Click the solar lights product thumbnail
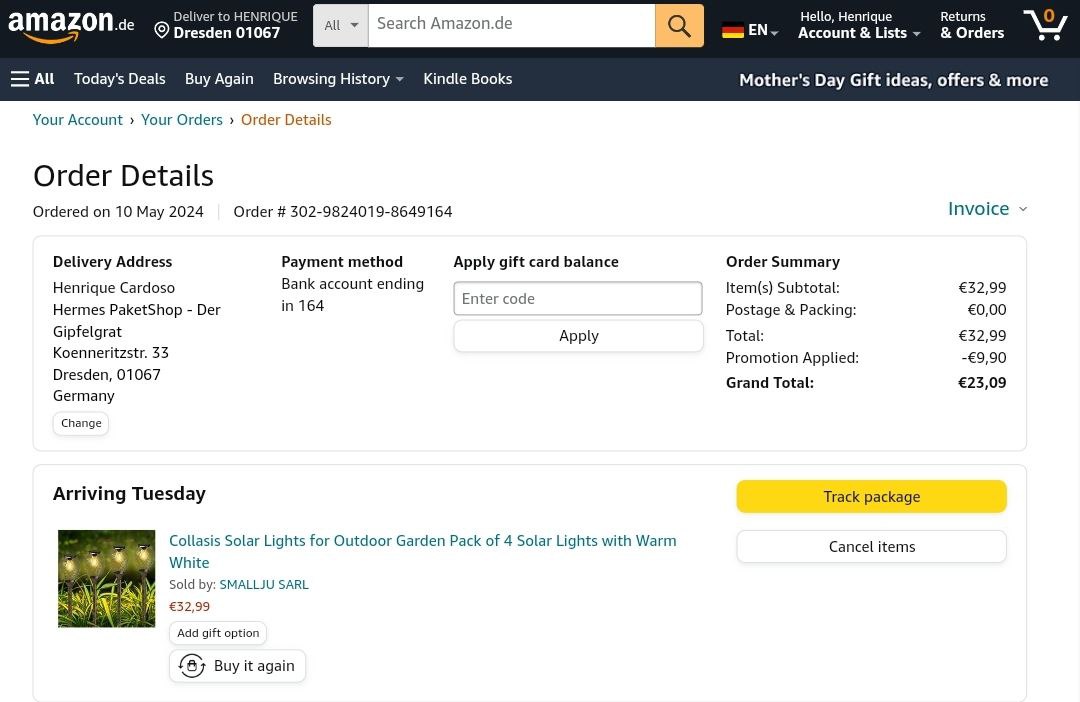Image resolution: width=1080 pixels, height=702 pixels. point(107,579)
